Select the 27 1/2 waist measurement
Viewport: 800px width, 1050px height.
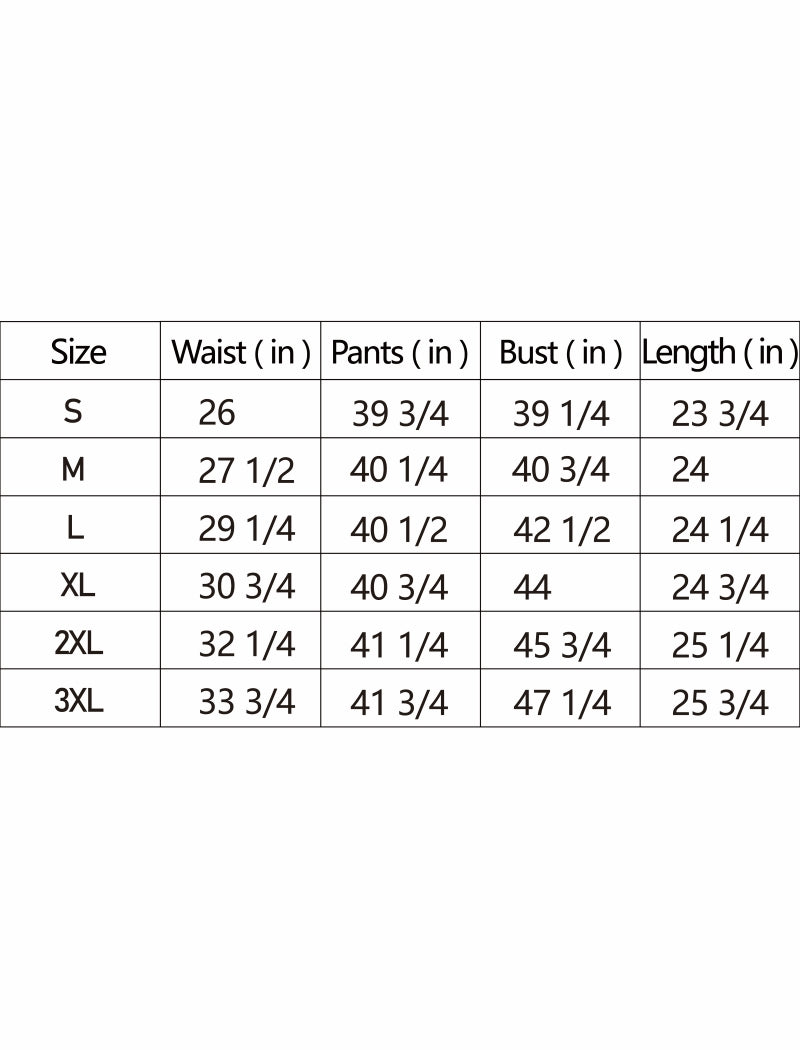tap(246, 470)
